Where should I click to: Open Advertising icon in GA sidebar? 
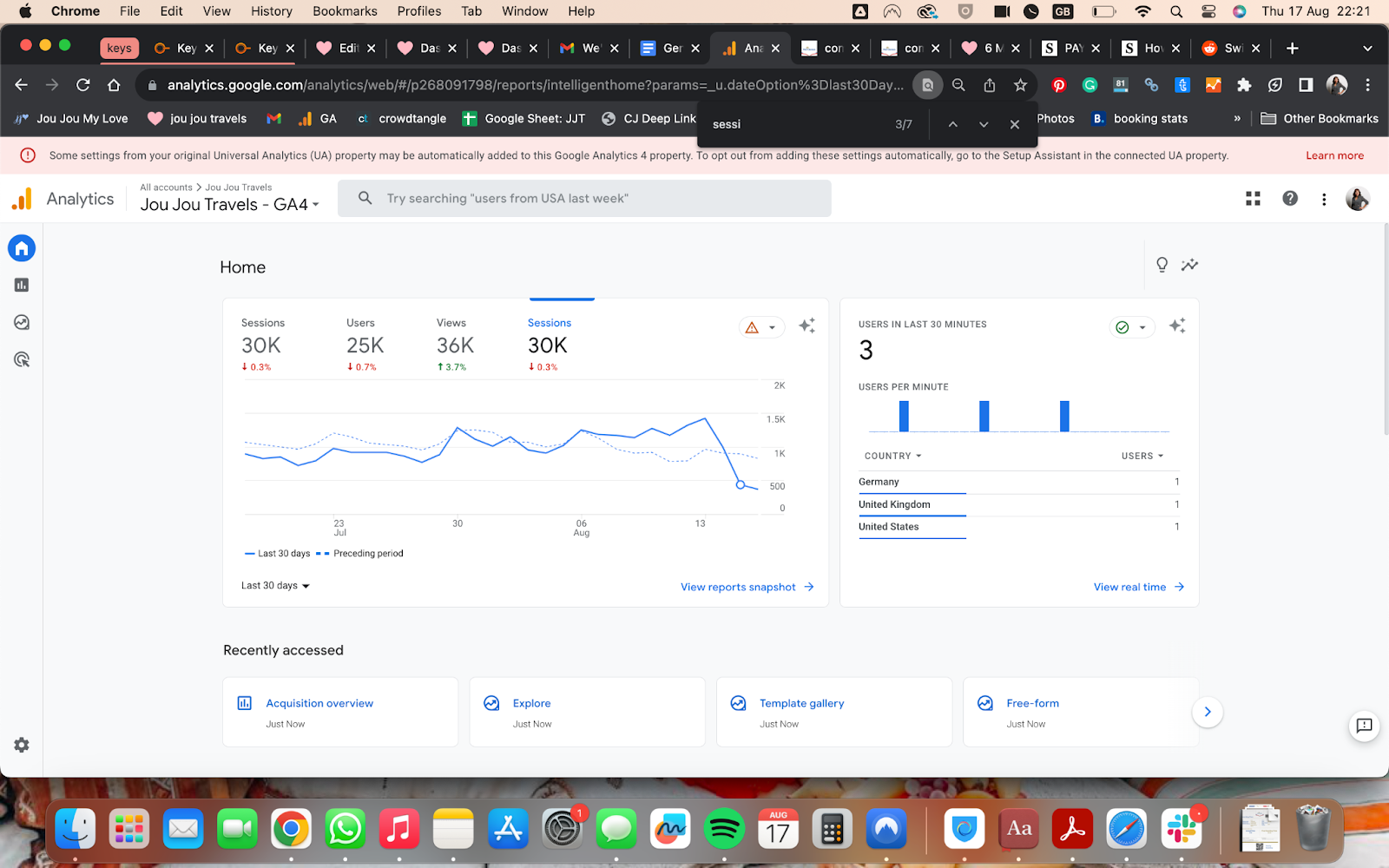coord(22,359)
